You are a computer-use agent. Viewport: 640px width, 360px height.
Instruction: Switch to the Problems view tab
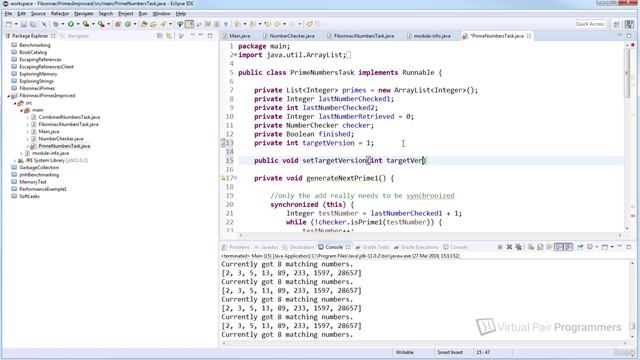[236, 247]
